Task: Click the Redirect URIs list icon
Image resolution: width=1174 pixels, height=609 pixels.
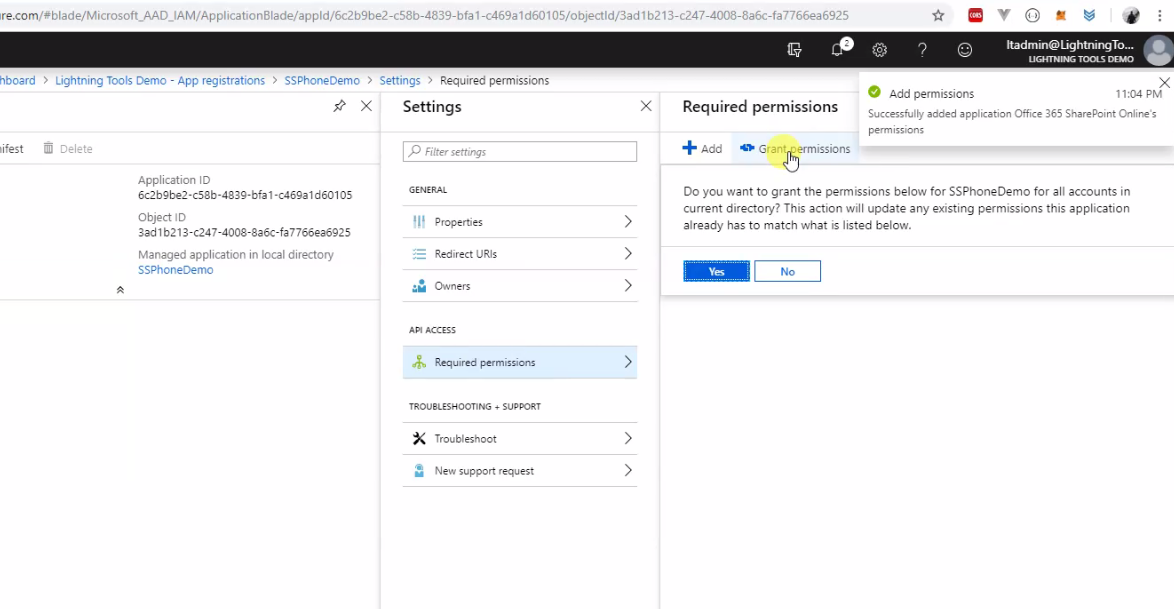Action: click(419, 254)
